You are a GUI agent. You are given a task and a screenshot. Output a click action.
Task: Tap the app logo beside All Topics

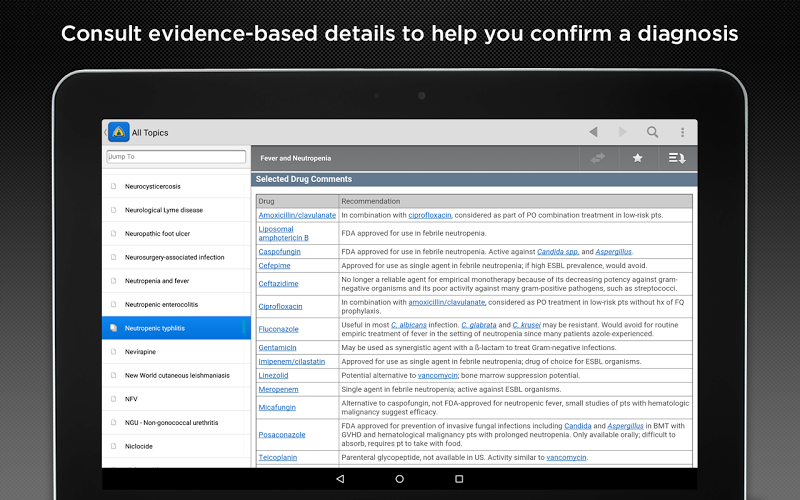pos(118,132)
